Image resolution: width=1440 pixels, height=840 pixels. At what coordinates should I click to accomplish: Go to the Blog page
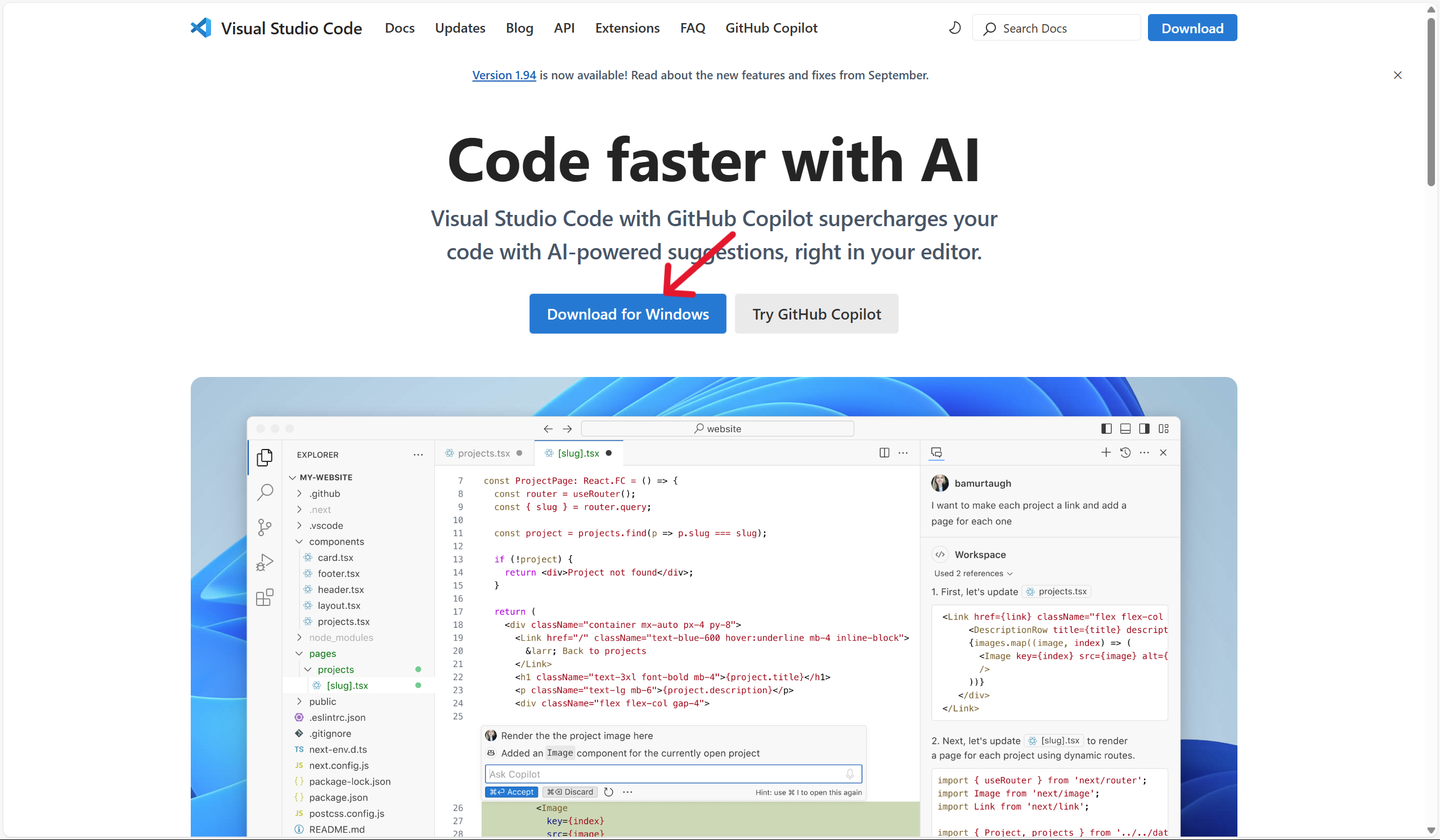pyautogui.click(x=519, y=28)
